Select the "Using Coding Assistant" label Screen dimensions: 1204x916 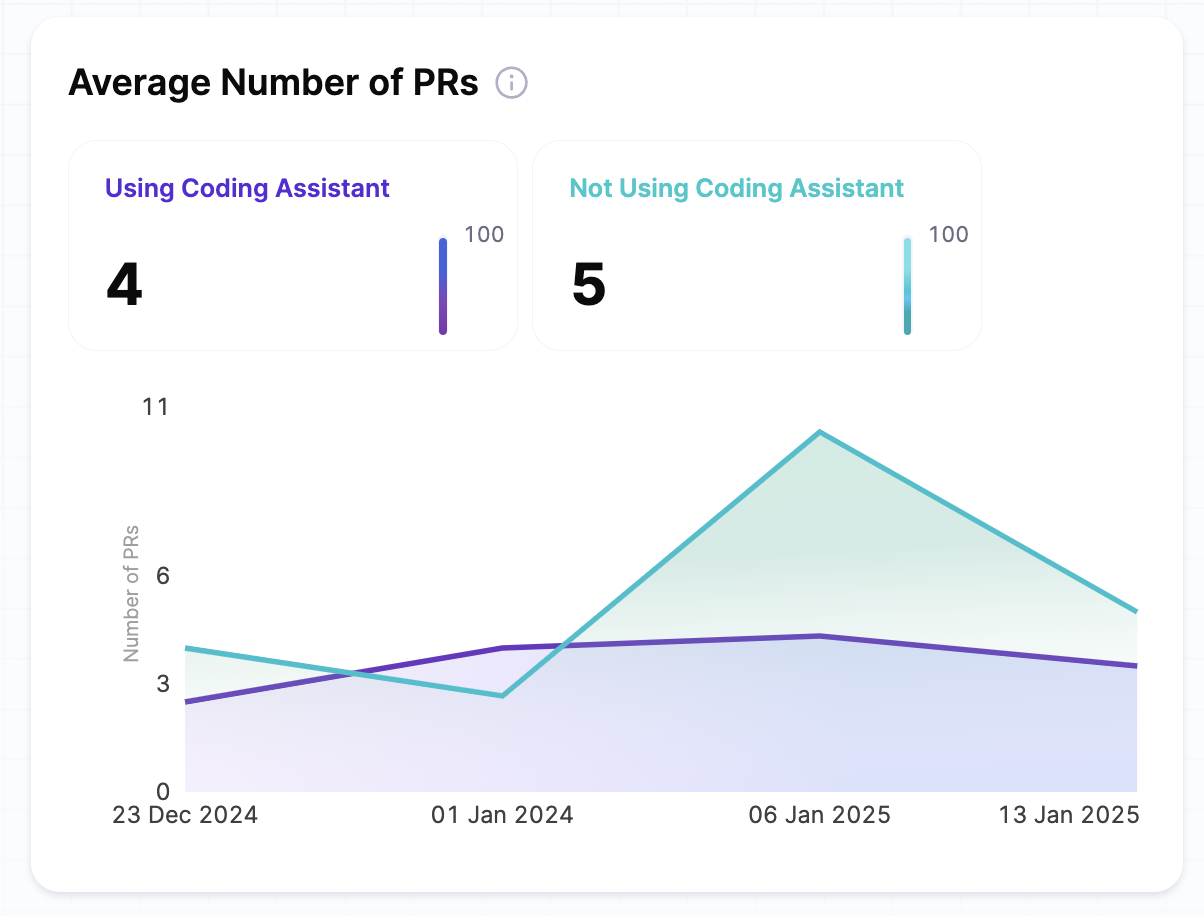pyautogui.click(x=247, y=188)
